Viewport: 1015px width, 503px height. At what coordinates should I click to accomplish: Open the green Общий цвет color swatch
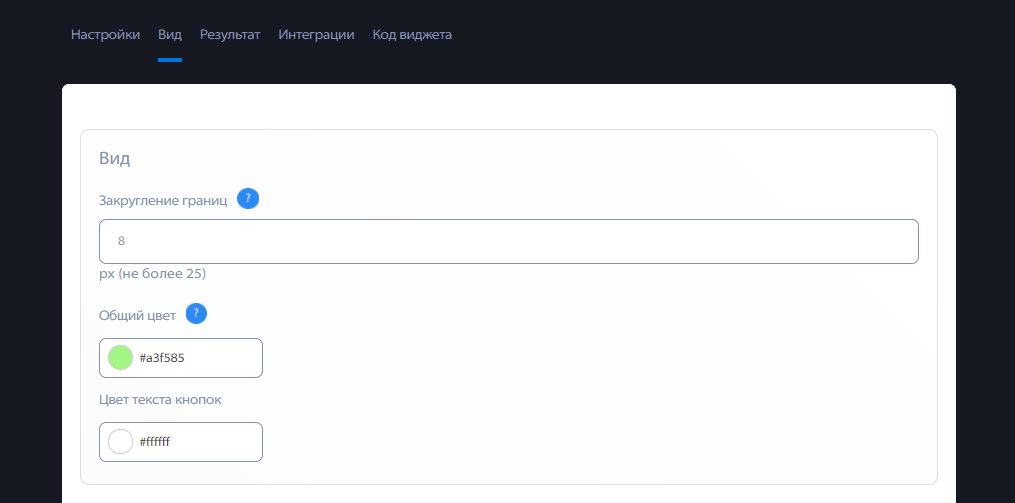(120, 357)
